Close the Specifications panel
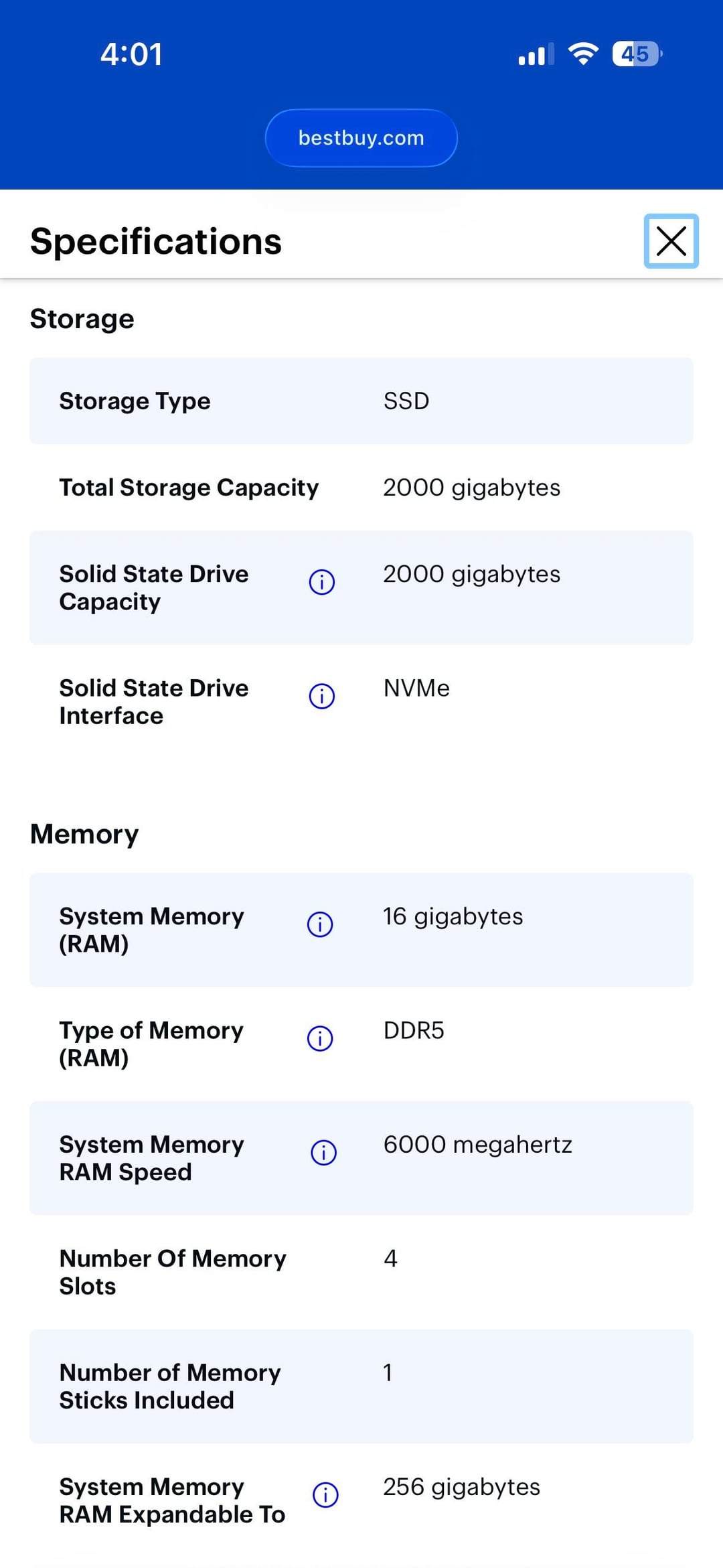 [671, 241]
